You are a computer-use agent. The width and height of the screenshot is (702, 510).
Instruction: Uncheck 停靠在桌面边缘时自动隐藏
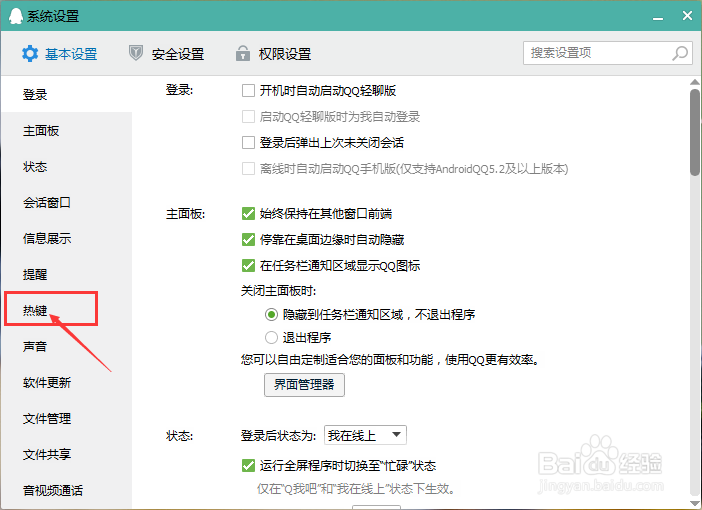click(248, 240)
